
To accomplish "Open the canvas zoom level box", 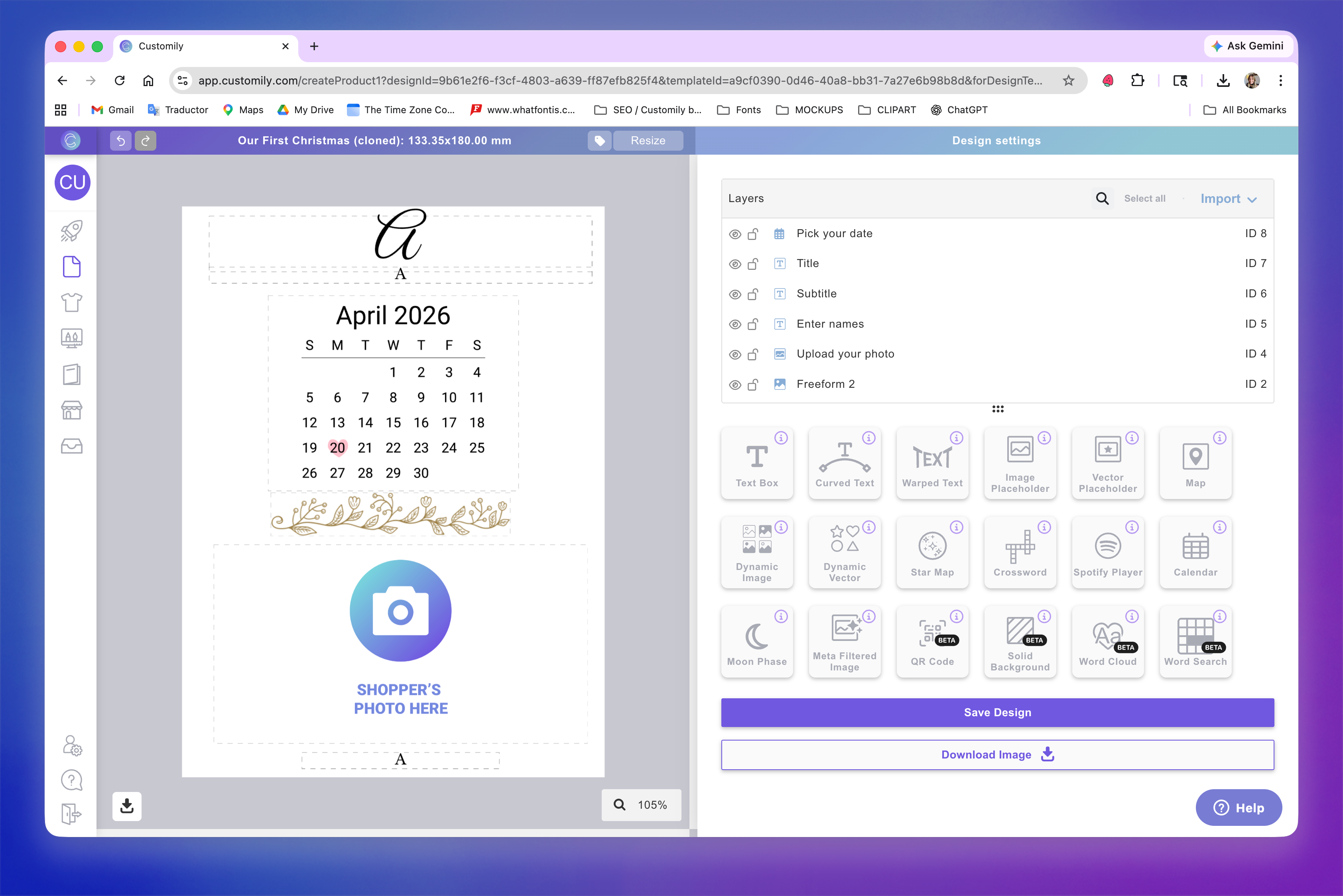I will tap(642, 805).
